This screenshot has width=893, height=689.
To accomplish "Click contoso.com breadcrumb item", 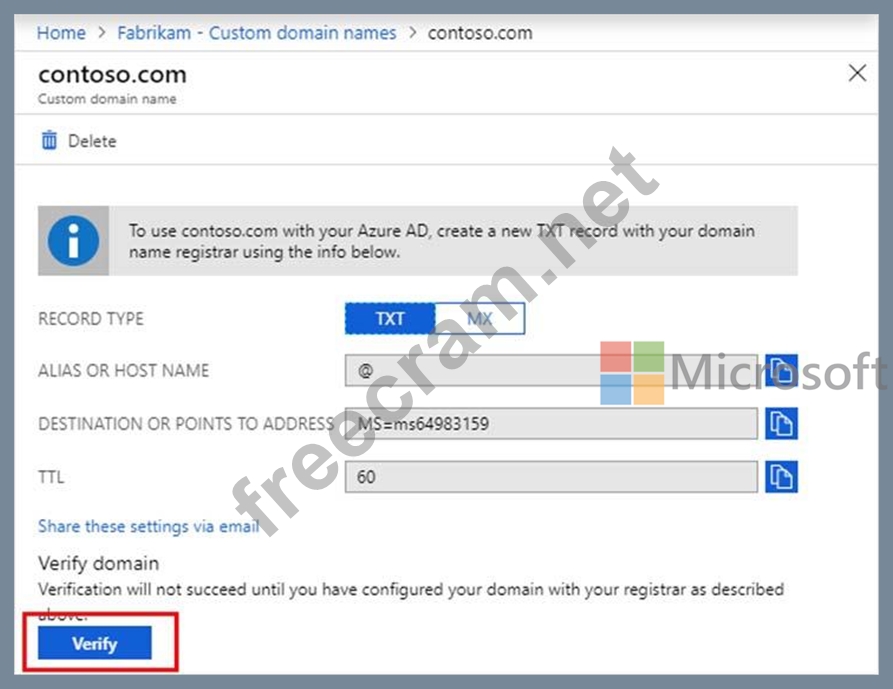I will click(480, 33).
